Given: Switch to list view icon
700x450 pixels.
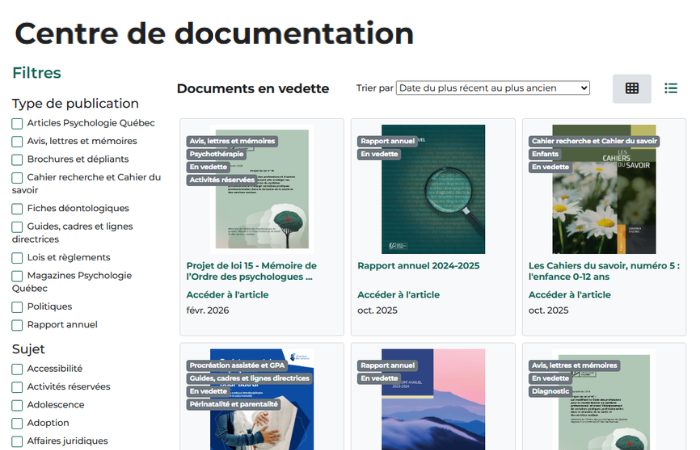Looking at the screenshot, I should [671, 88].
